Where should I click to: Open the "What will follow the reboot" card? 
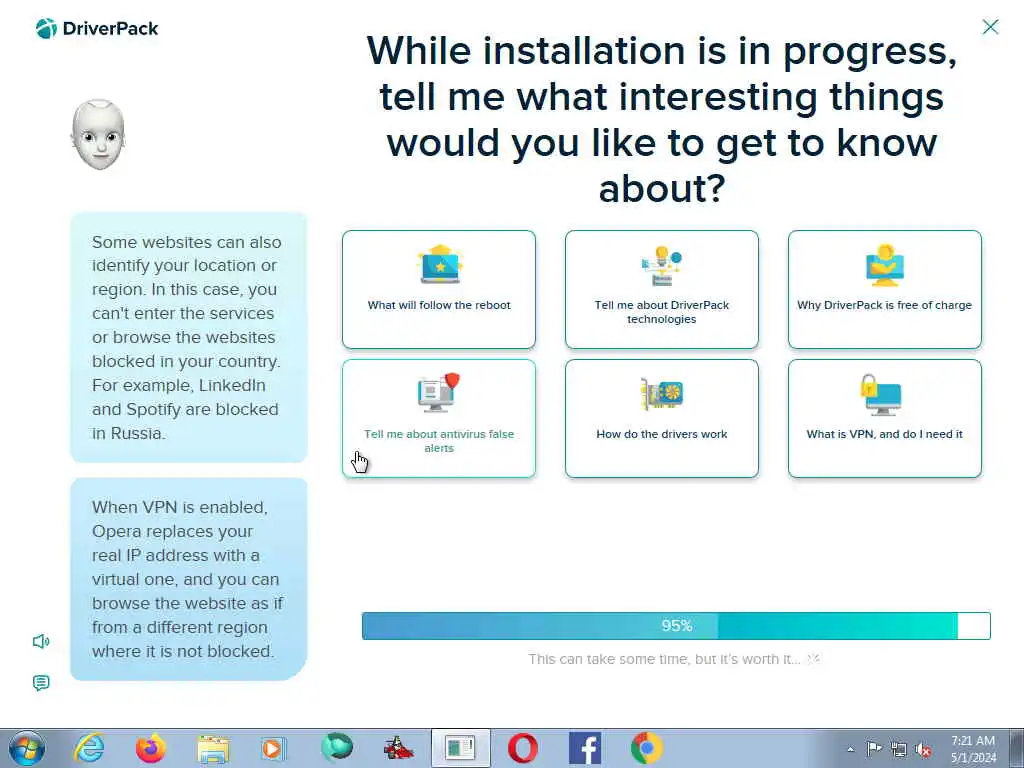[x=439, y=289]
